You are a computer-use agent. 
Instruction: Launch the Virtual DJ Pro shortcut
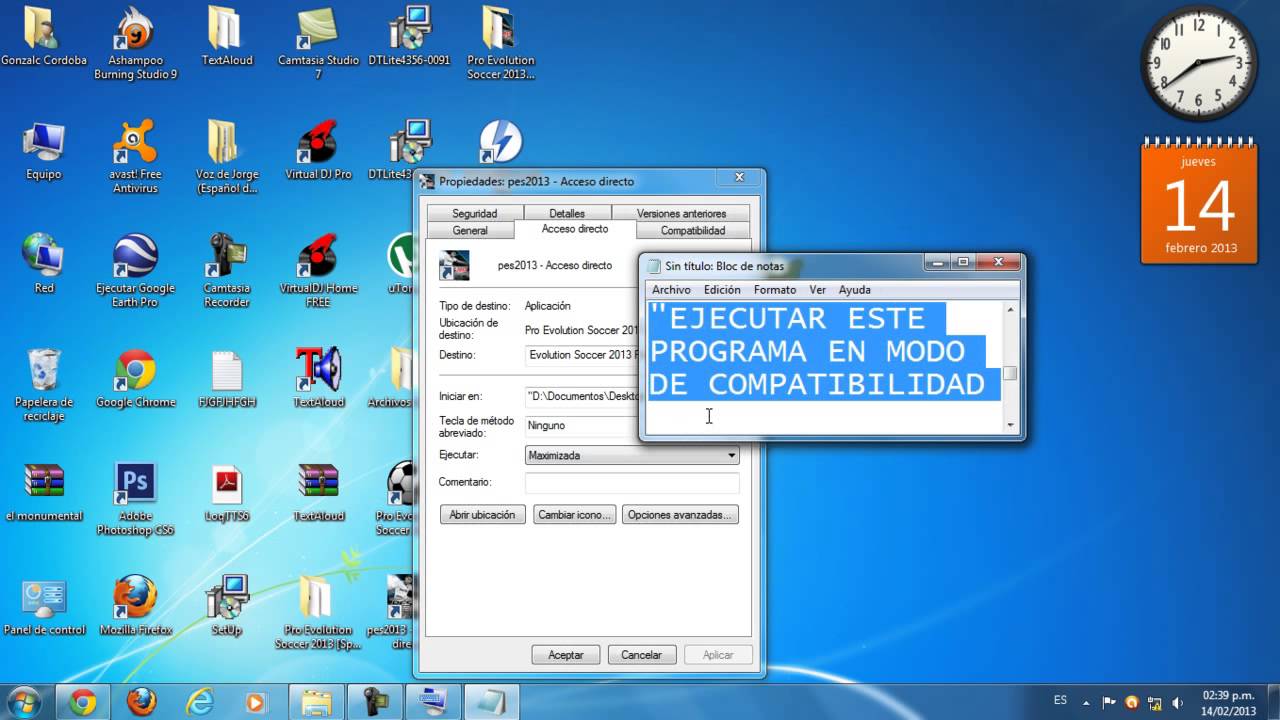coord(318,150)
